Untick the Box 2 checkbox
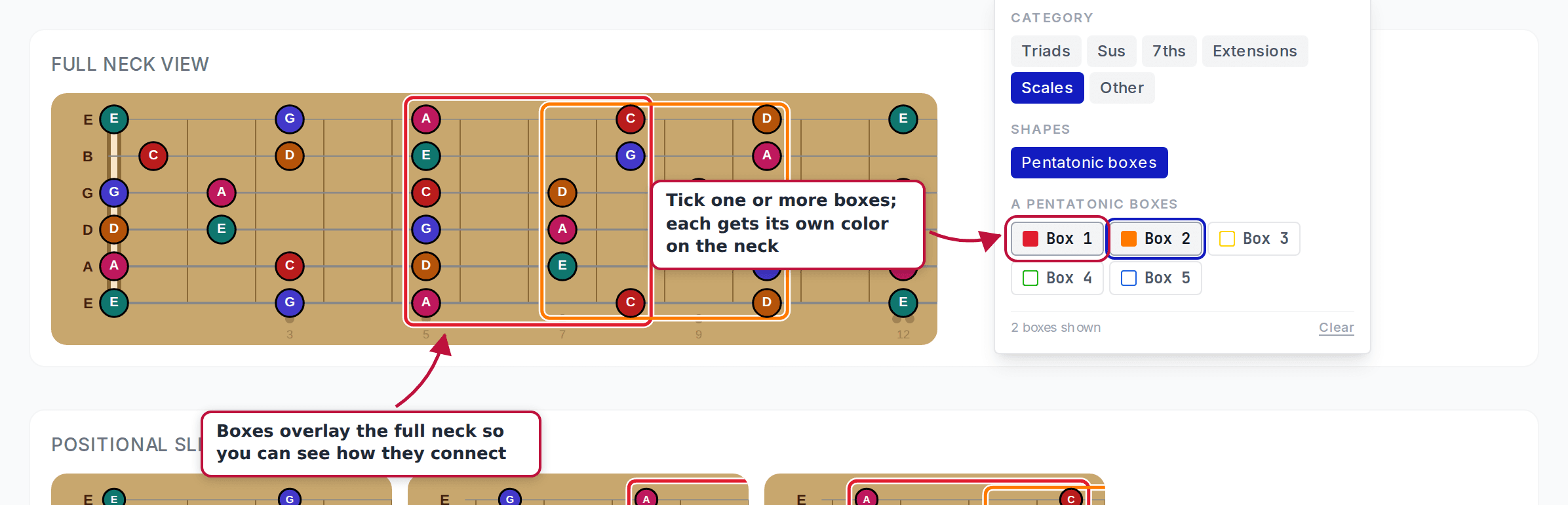The height and width of the screenshot is (505, 1568). (1155, 239)
